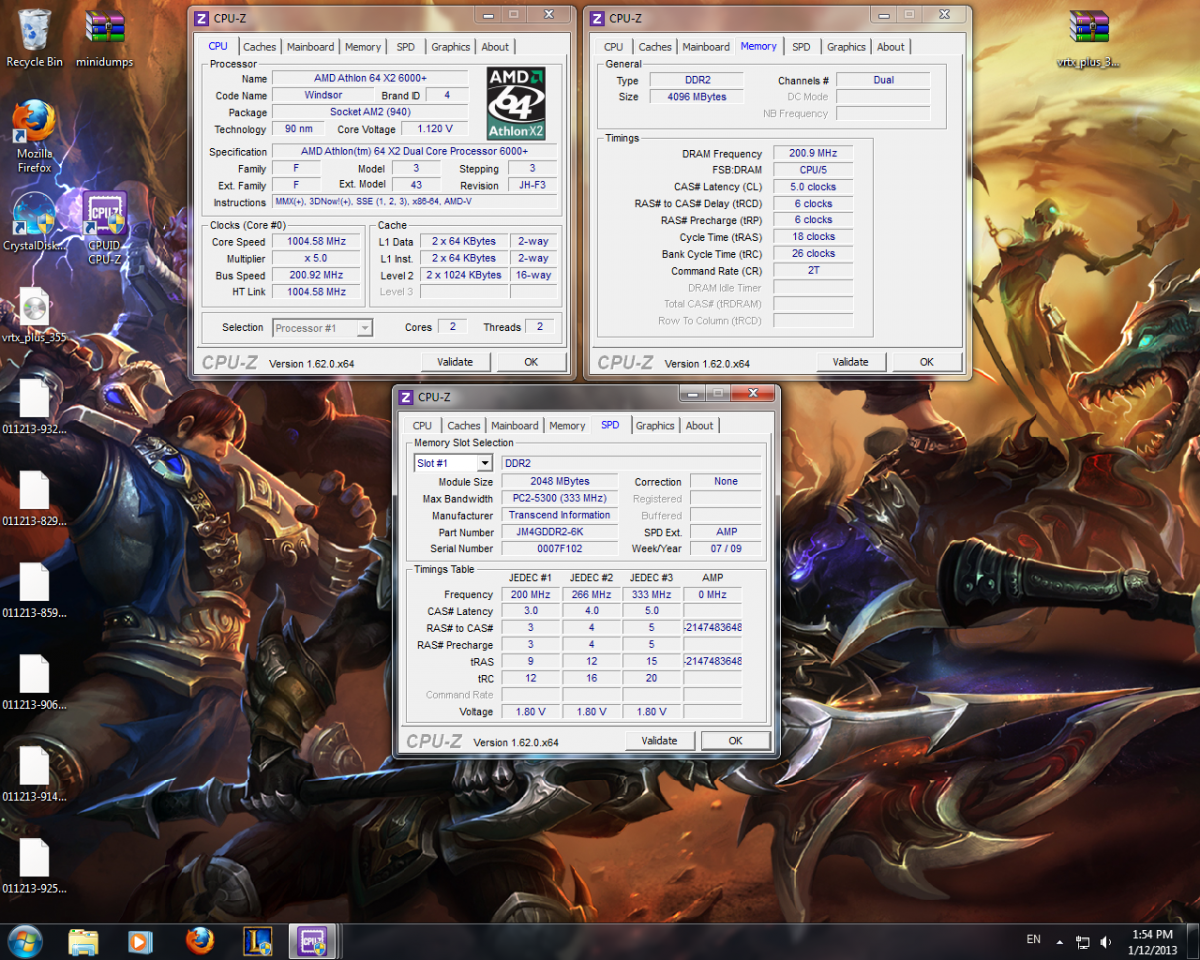Click the Core Voltage 1.120 V value
This screenshot has width=1200, height=960.
435,129
